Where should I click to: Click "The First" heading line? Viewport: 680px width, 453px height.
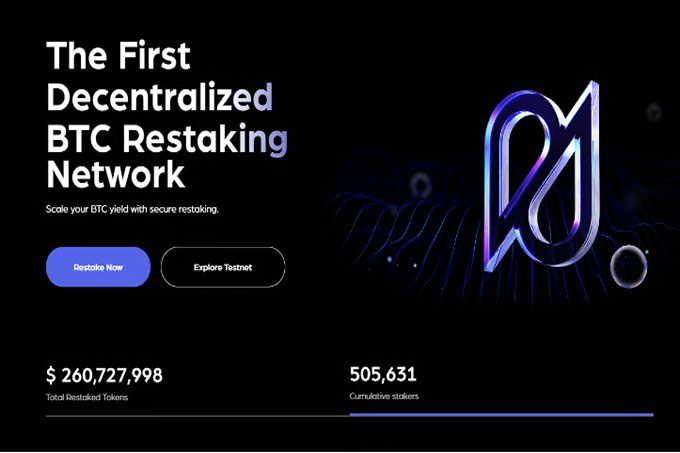(x=119, y=55)
